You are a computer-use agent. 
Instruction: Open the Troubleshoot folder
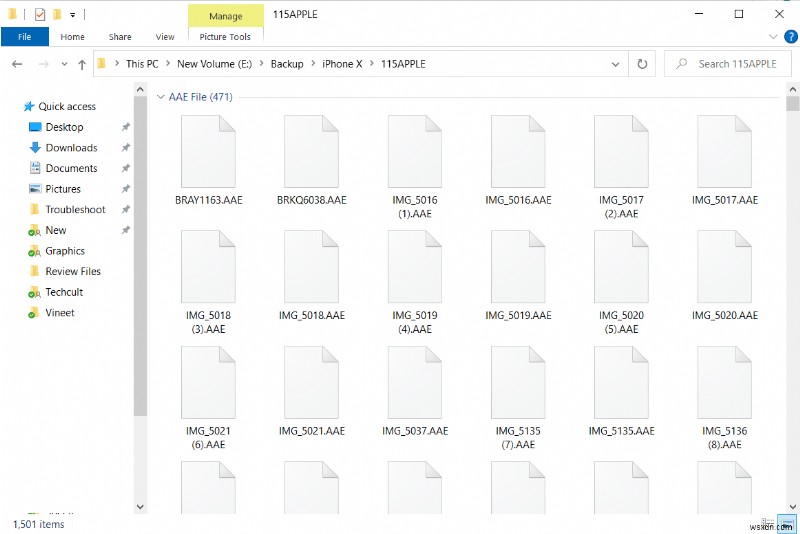coord(75,210)
